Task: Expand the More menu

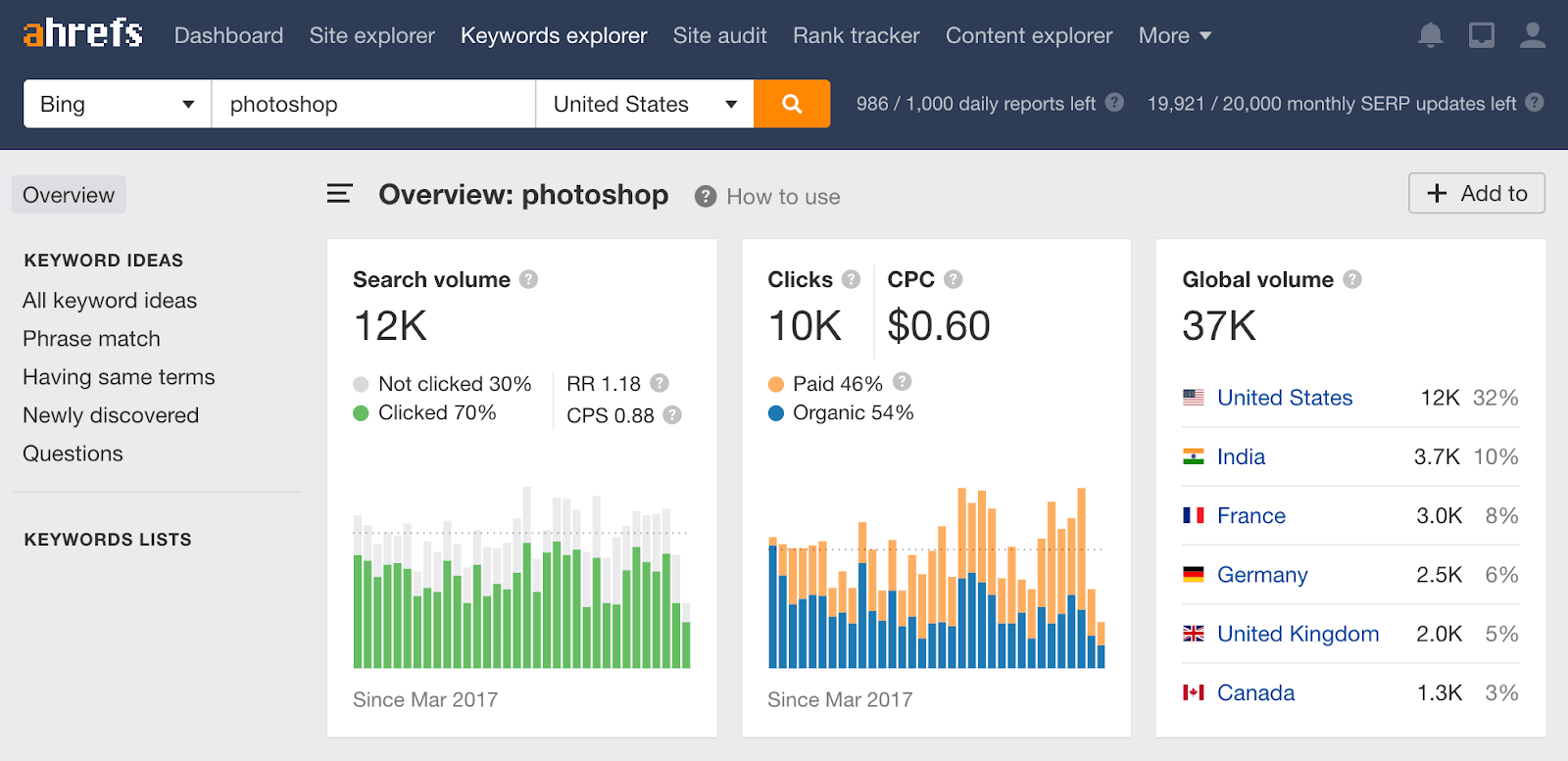Action: pyautogui.click(x=1175, y=35)
